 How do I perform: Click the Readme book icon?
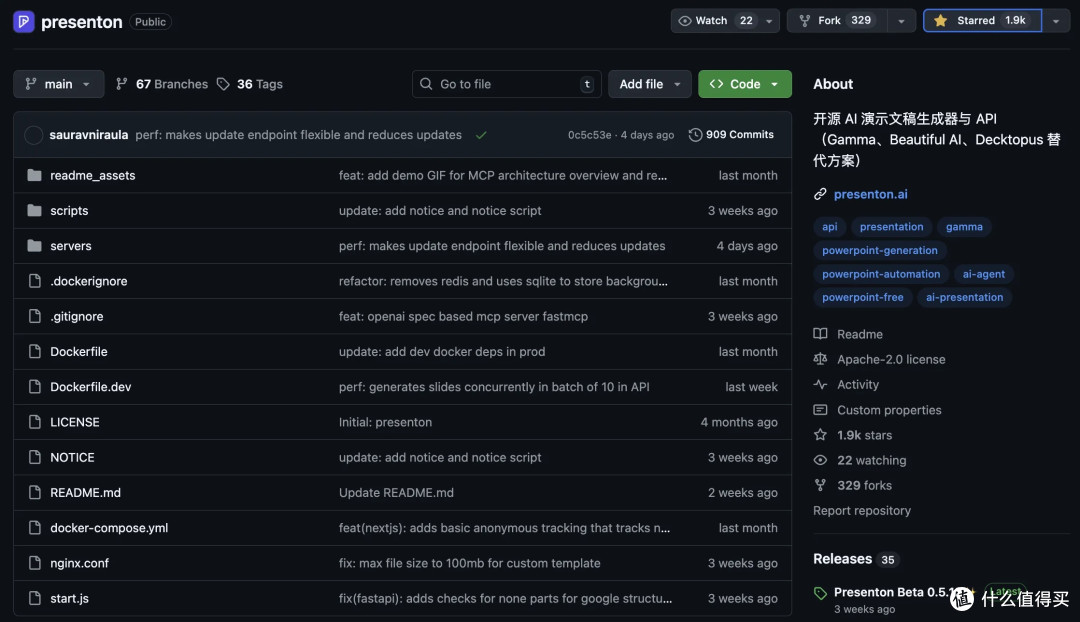pos(820,333)
